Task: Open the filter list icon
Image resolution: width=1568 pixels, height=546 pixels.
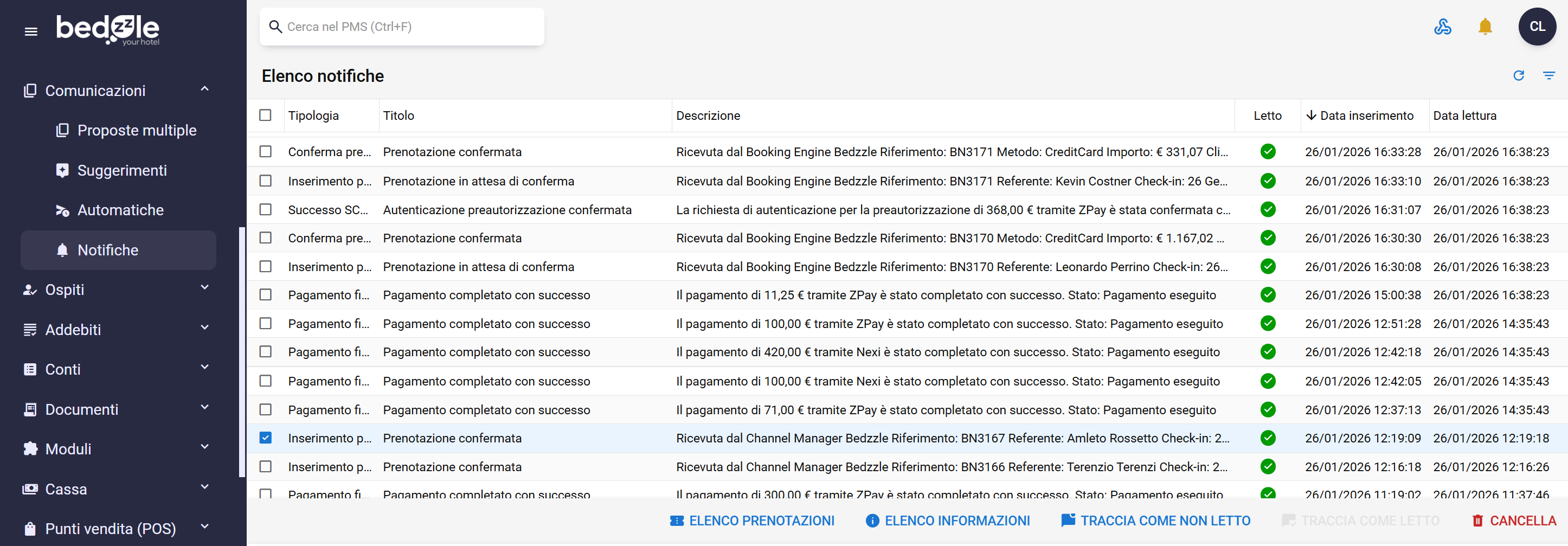Action: click(1548, 75)
